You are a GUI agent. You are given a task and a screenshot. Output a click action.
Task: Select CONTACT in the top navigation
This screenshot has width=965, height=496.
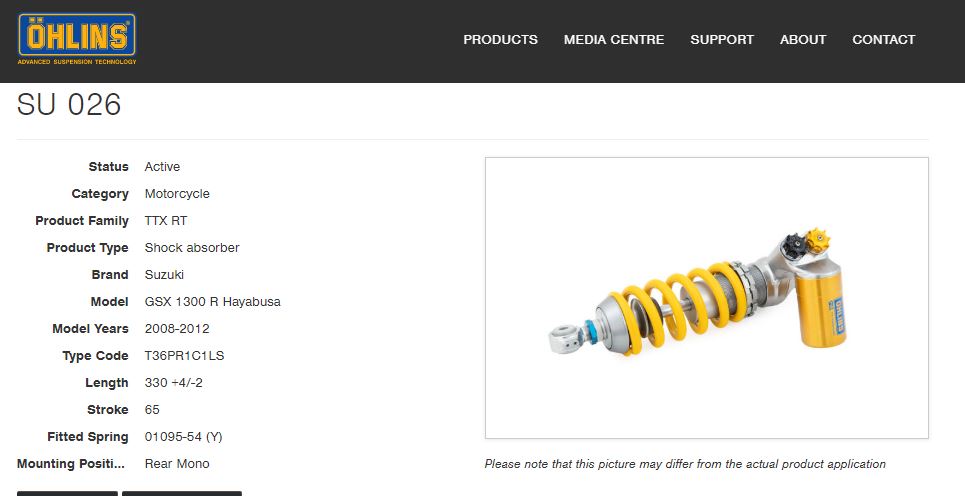click(883, 39)
